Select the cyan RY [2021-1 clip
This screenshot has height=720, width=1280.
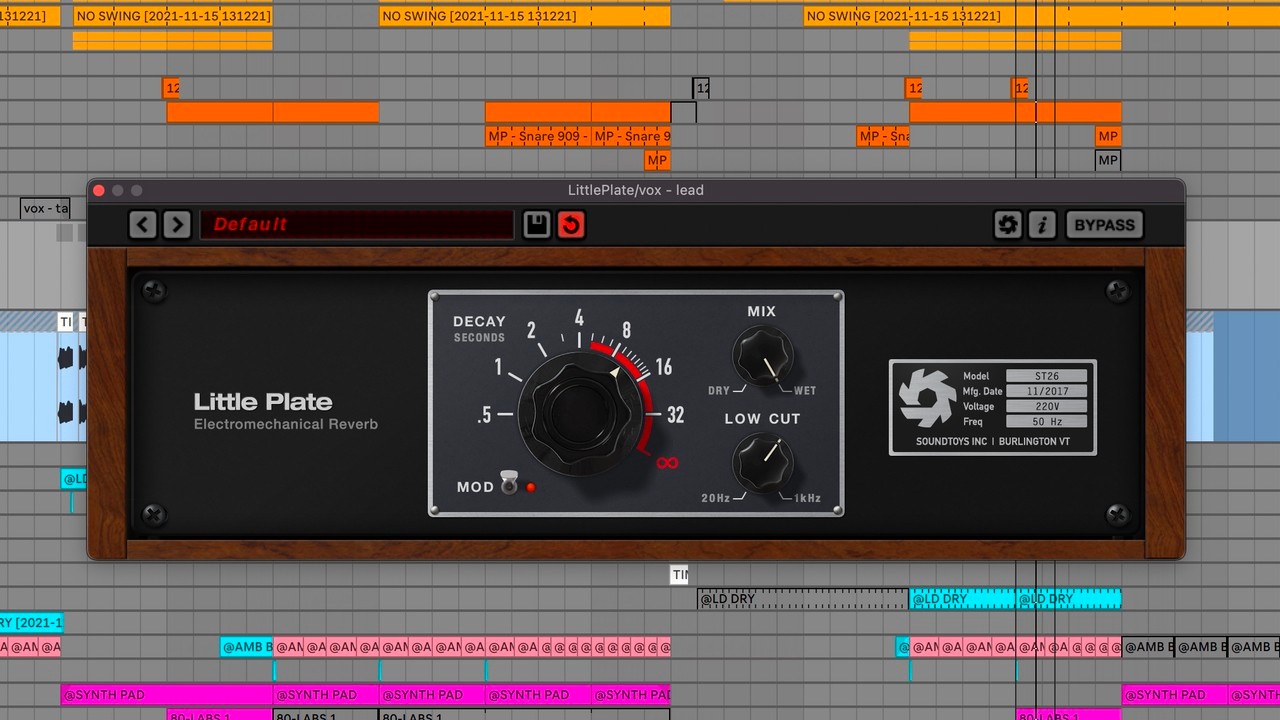[x=31, y=623]
